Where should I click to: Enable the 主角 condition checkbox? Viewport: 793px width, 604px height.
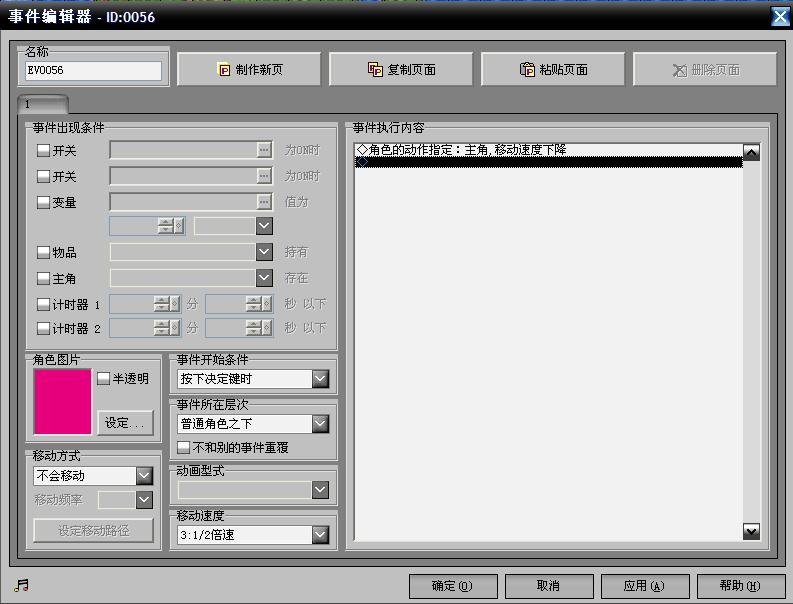[x=43, y=278]
